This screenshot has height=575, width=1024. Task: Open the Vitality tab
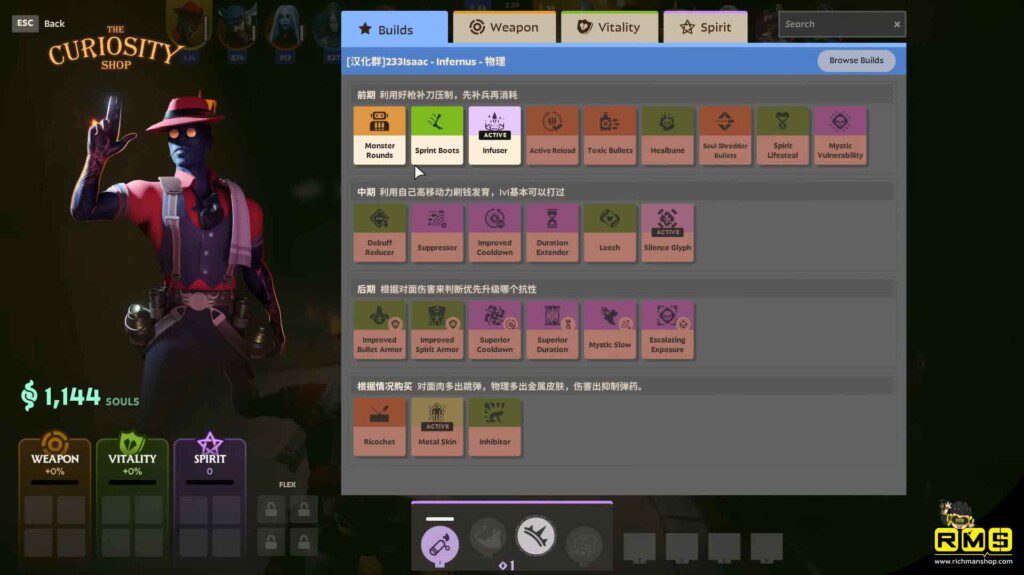click(x=609, y=28)
